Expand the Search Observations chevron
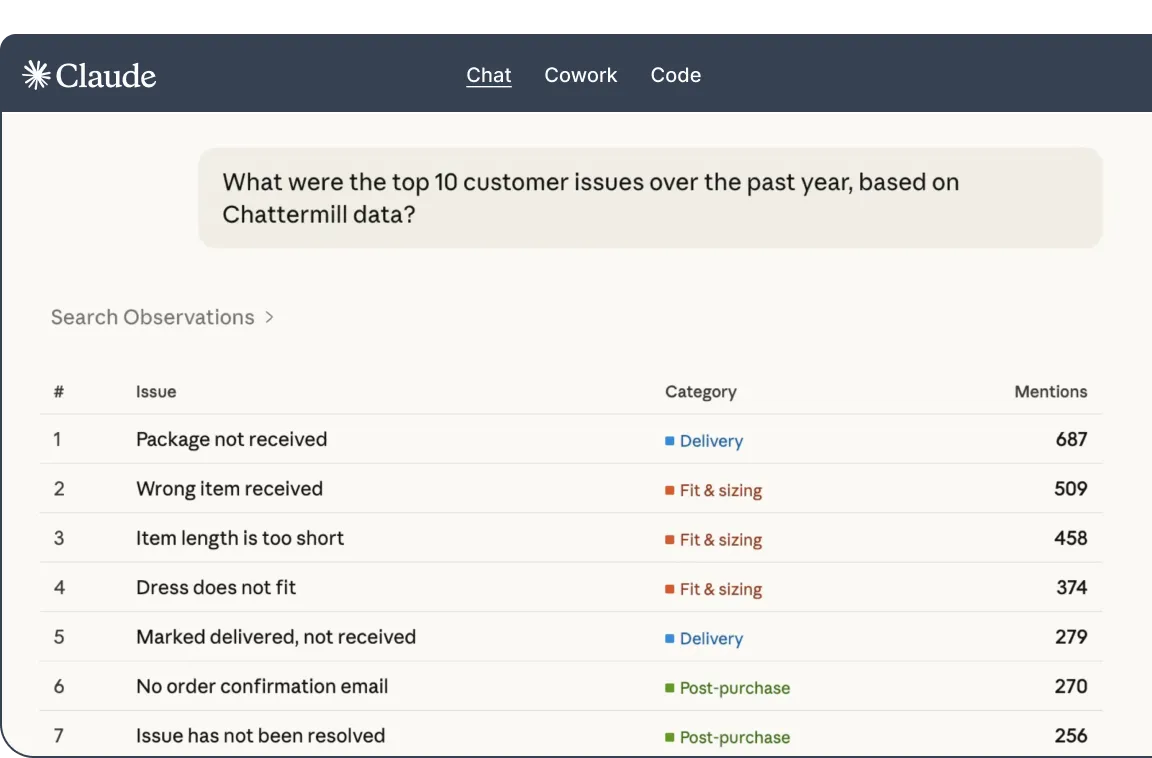 click(x=270, y=317)
